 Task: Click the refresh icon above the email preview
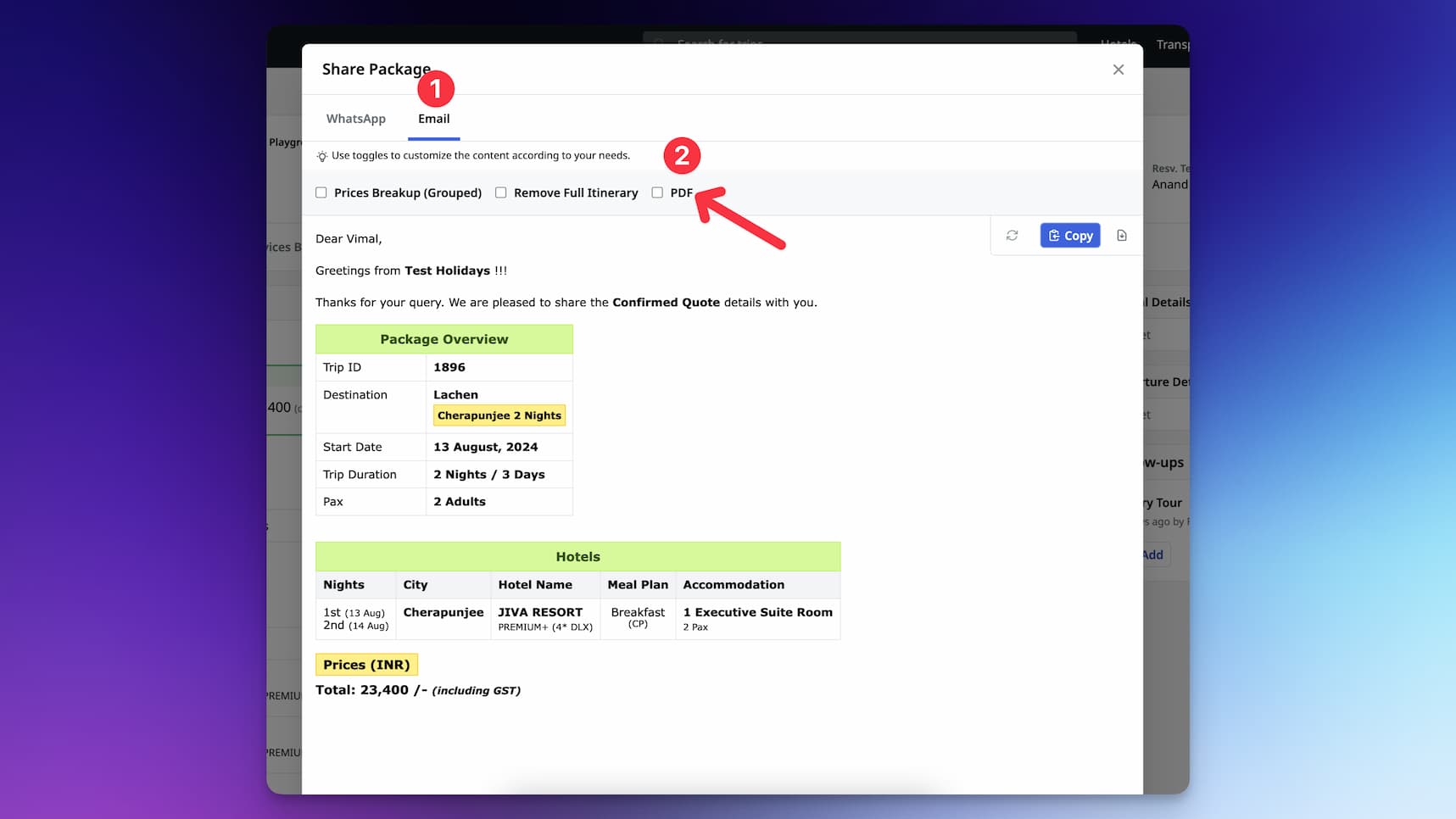[1012, 235]
